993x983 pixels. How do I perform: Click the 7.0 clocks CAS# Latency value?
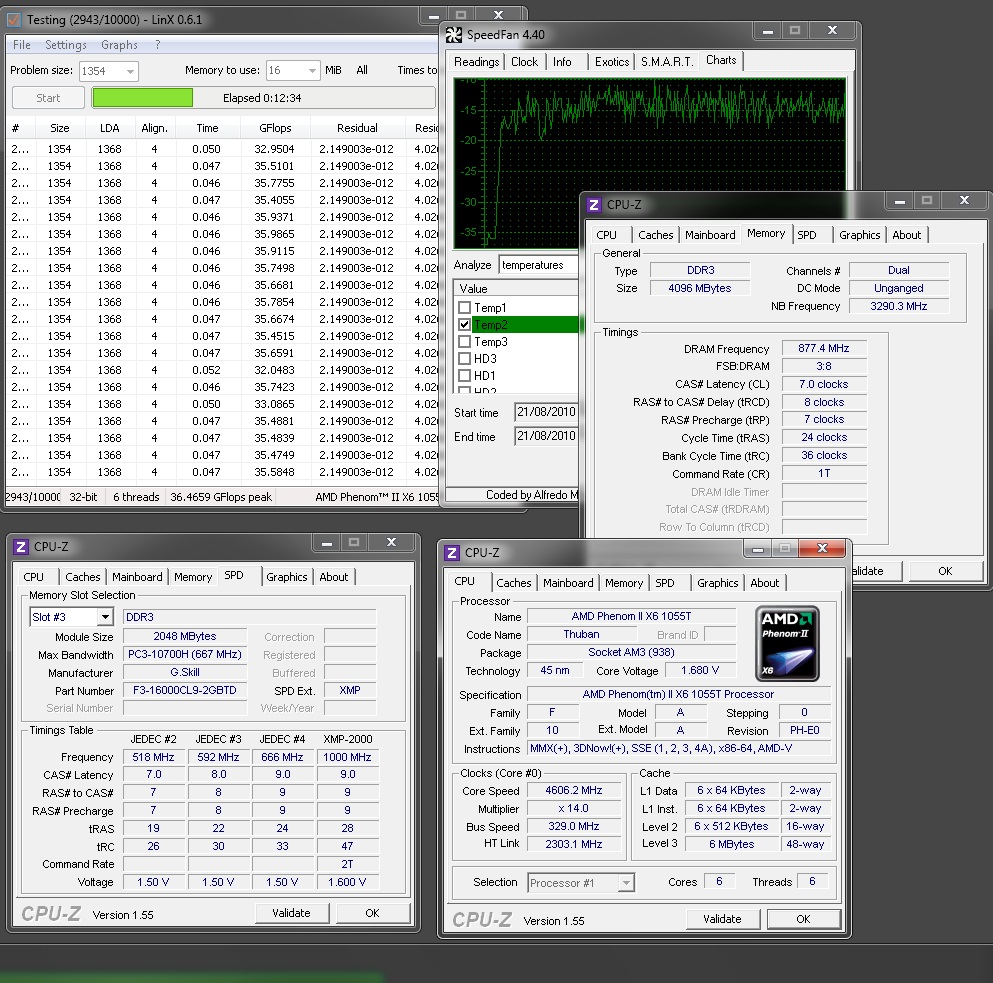(823, 384)
